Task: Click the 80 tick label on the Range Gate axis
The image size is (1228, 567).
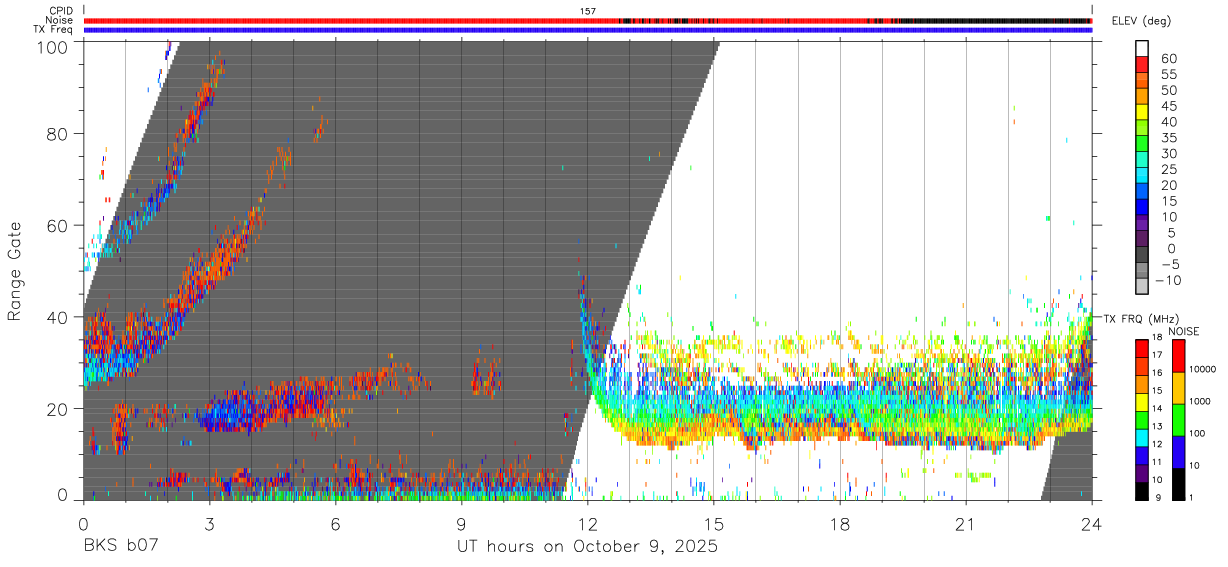Action: [58, 134]
